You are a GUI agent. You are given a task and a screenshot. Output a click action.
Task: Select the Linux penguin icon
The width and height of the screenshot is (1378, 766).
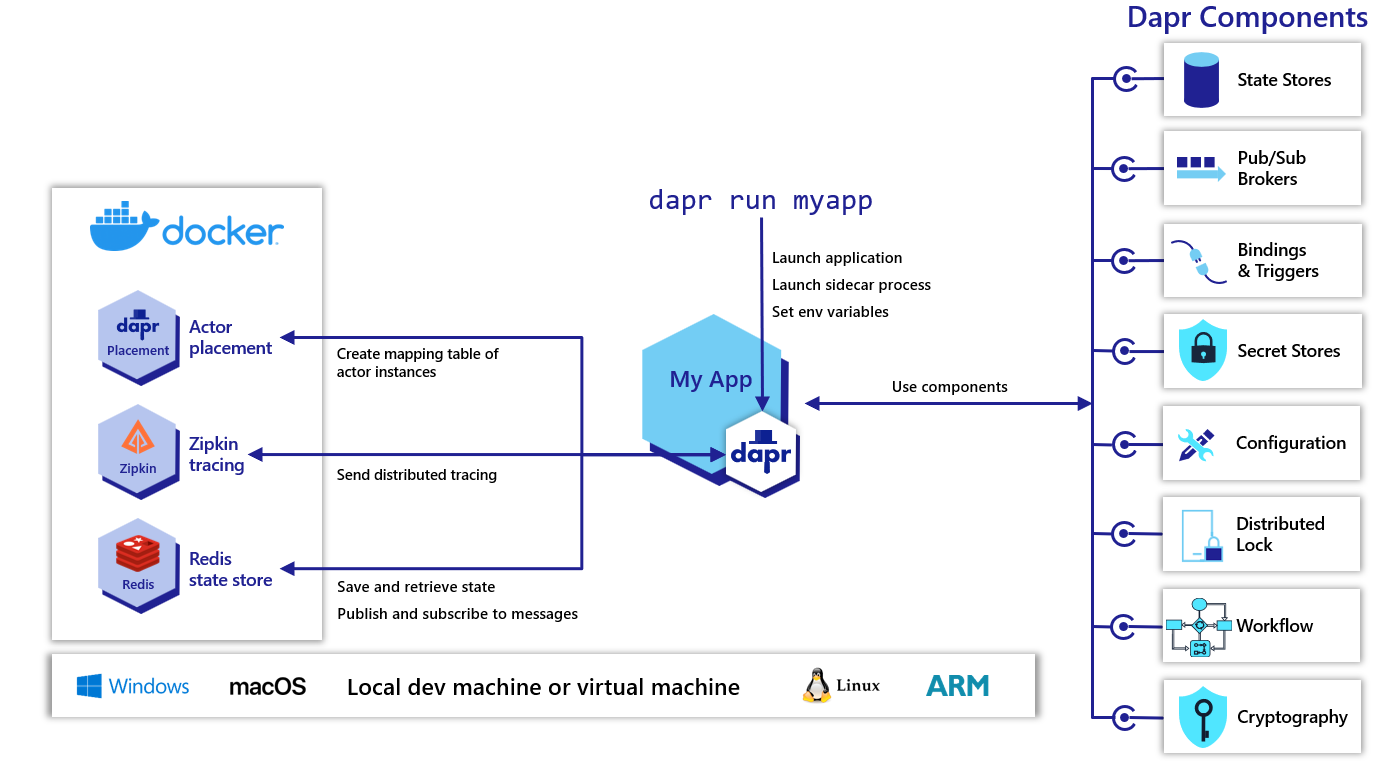pyautogui.click(x=815, y=683)
